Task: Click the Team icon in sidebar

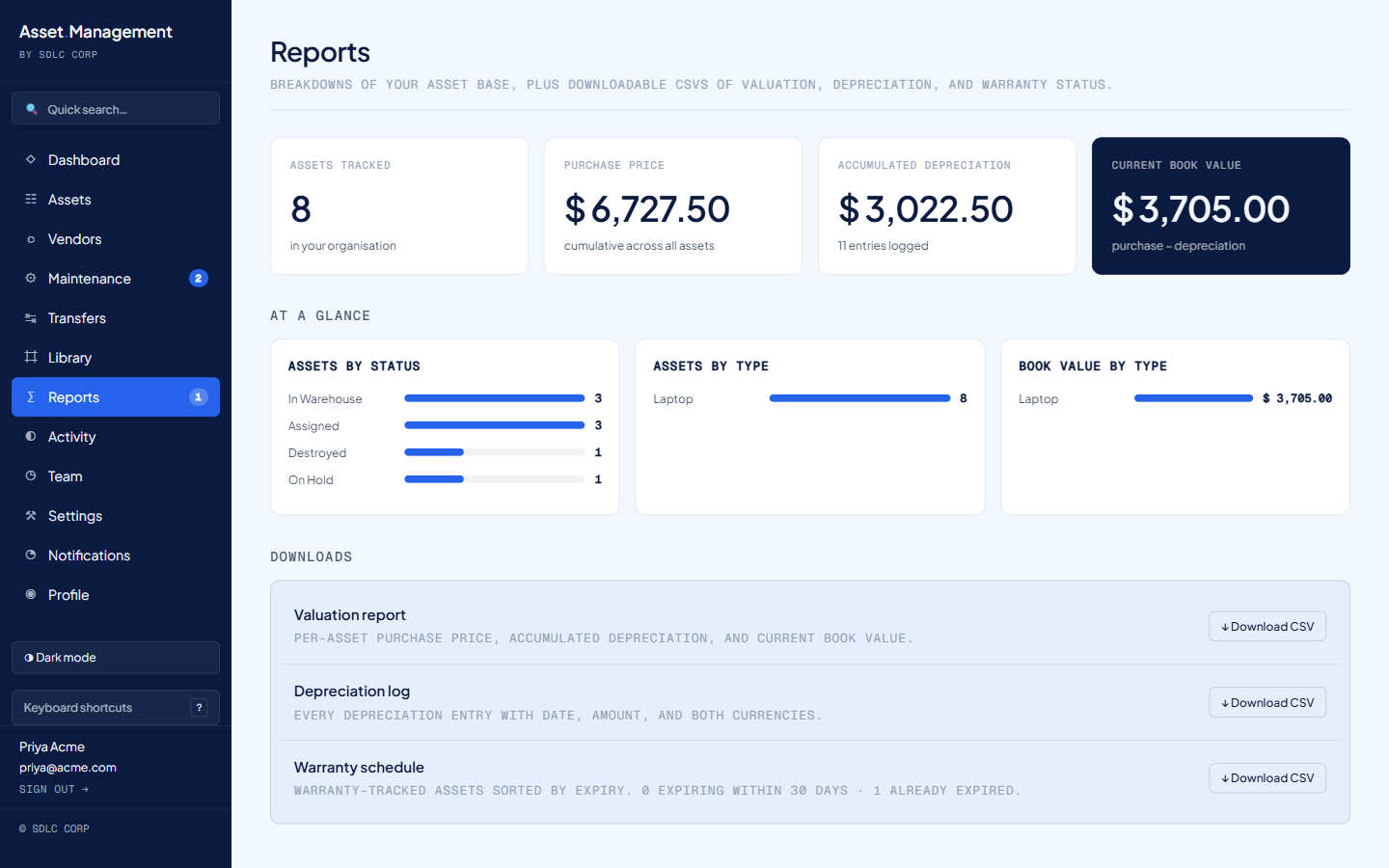Action: (x=31, y=475)
